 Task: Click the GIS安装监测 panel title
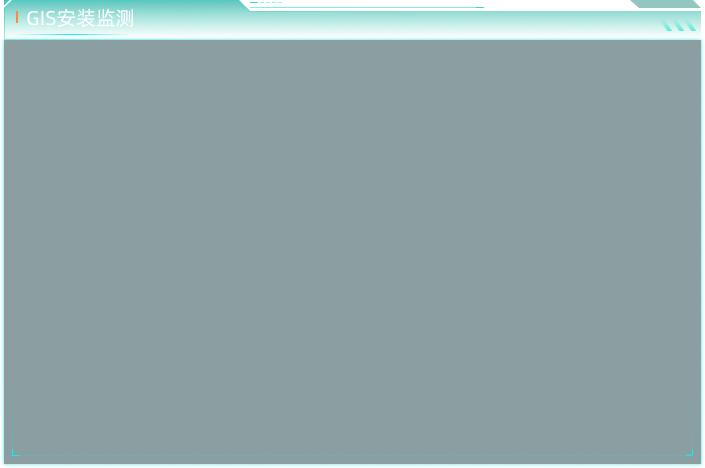(x=80, y=19)
